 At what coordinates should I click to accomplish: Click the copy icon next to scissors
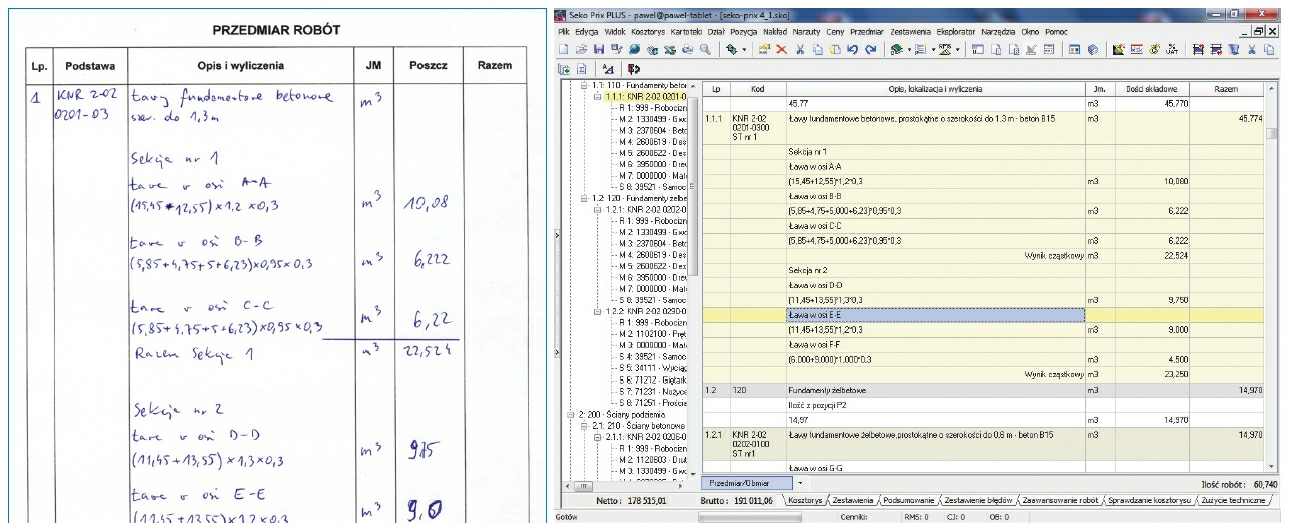(818, 48)
